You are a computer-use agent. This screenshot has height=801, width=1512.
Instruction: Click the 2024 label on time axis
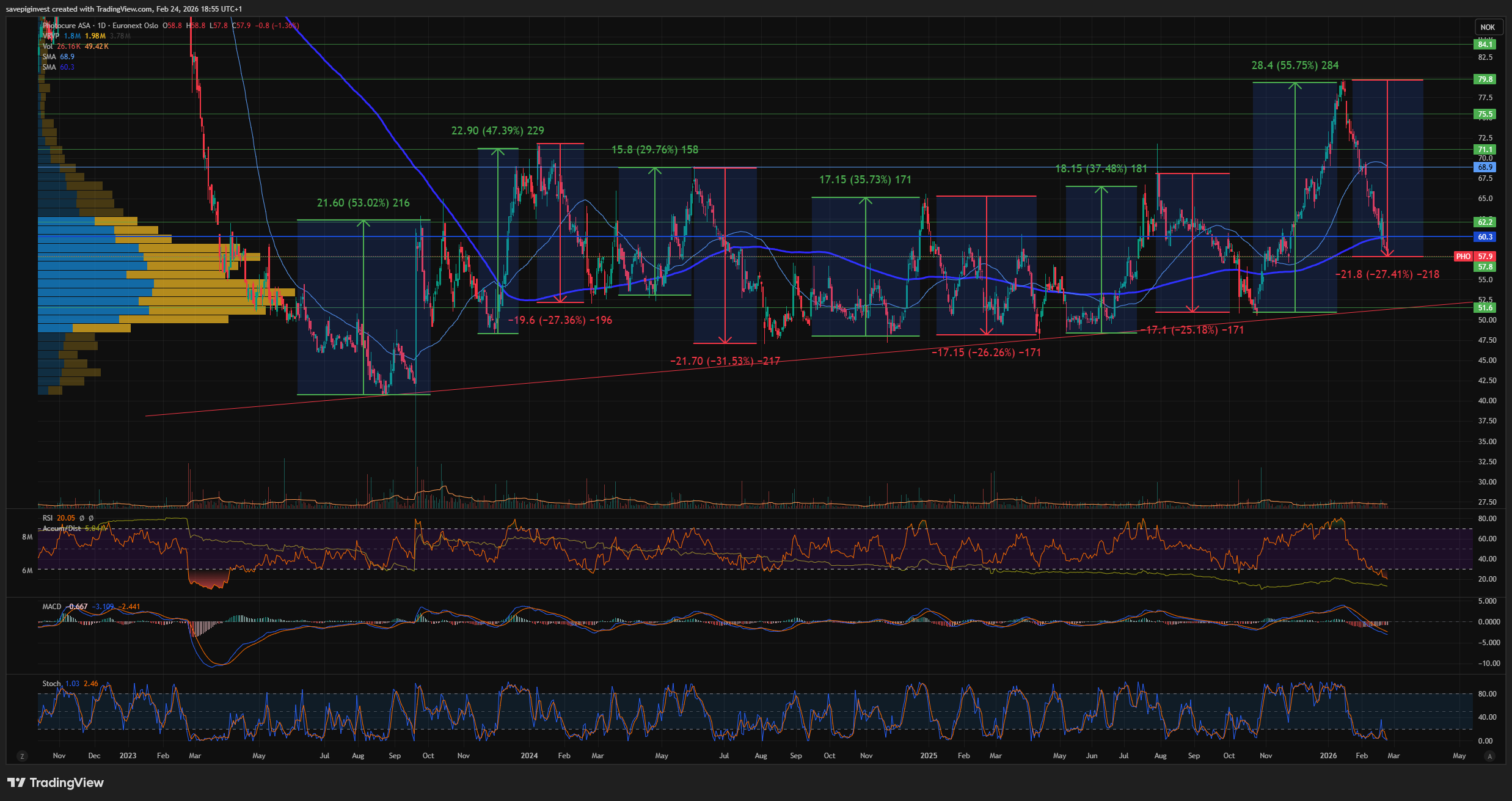529,756
